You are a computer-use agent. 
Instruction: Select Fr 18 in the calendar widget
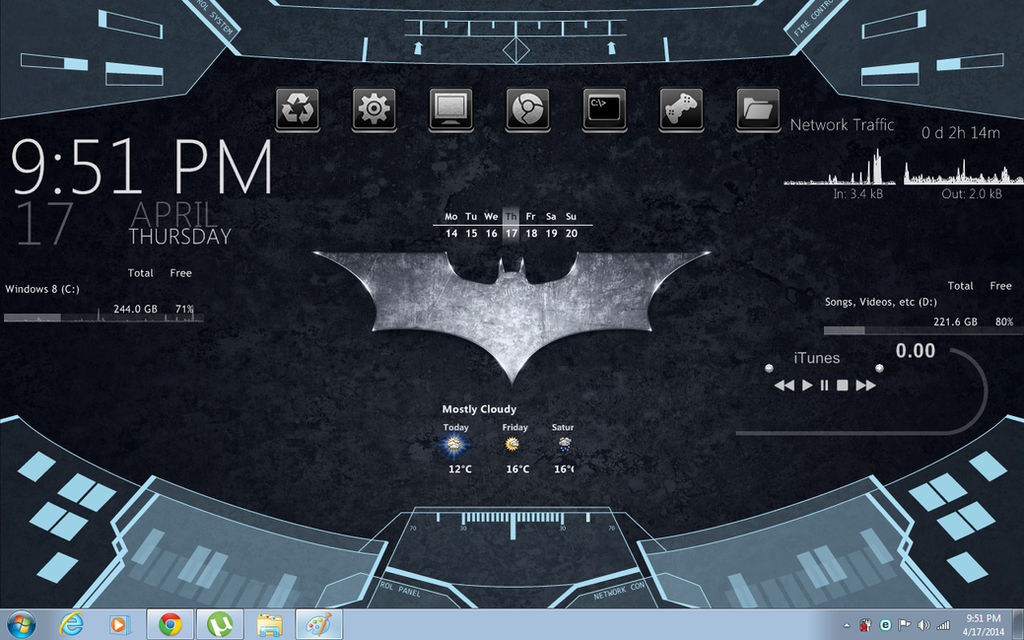click(532, 225)
